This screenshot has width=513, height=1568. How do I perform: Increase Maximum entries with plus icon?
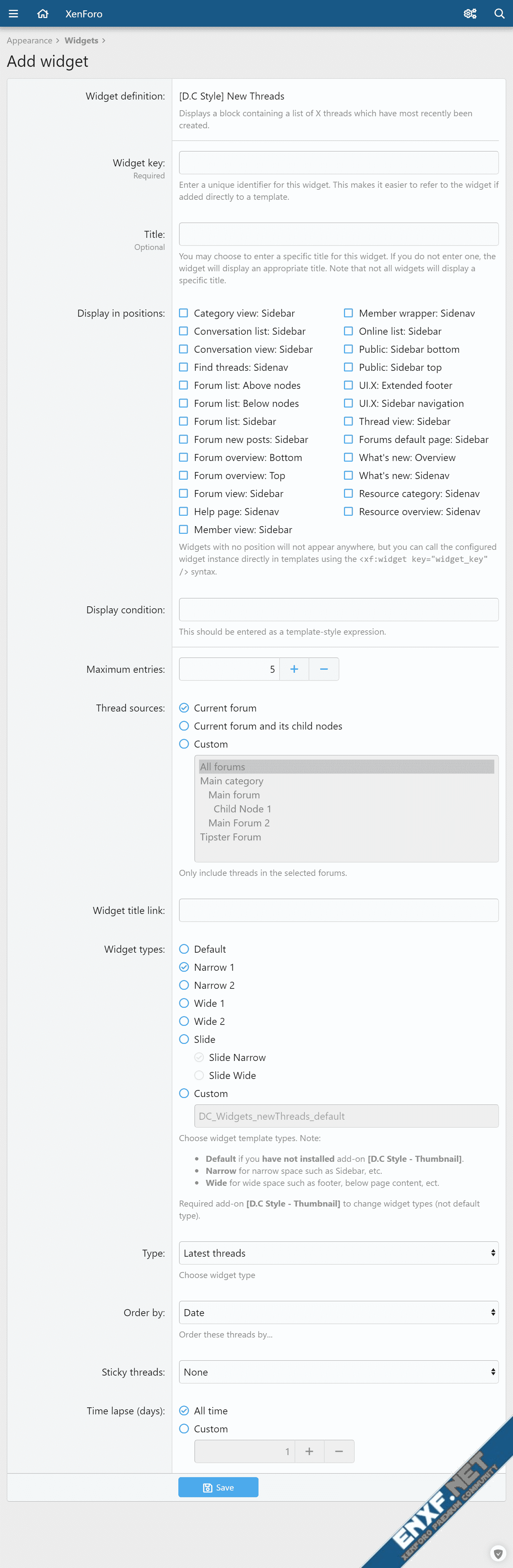click(x=294, y=669)
